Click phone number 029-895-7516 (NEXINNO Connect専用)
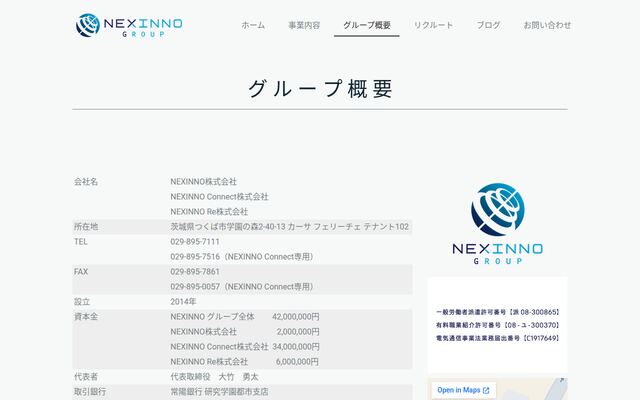 tap(242, 257)
